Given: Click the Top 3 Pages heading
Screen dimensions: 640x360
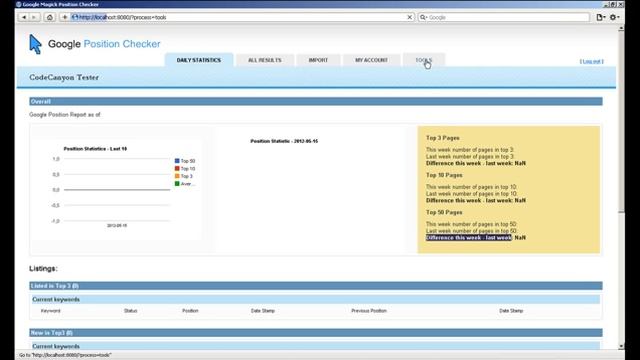Looking at the screenshot, I should click(442, 138).
